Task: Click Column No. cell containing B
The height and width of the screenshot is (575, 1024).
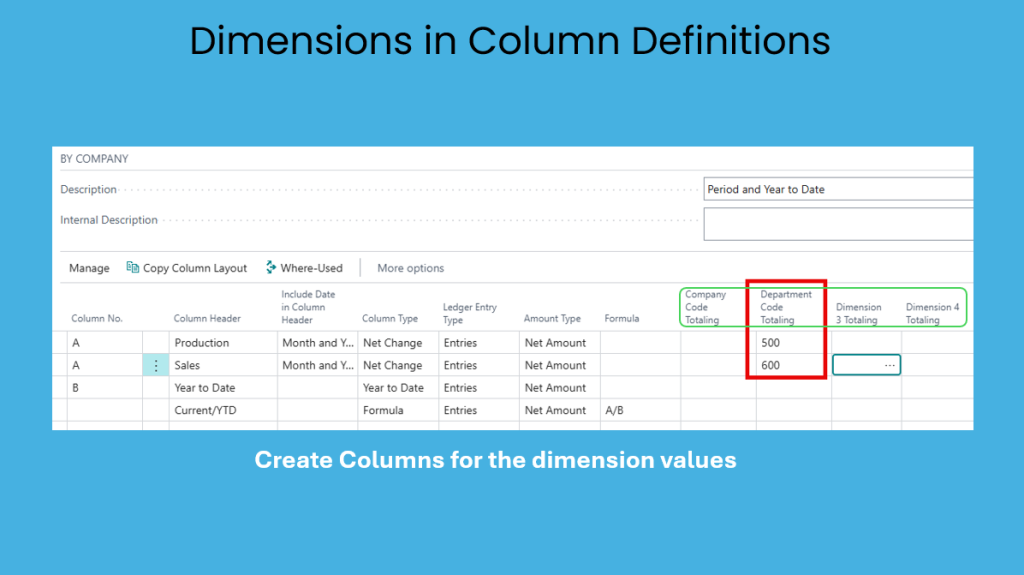Action: [x=103, y=388]
